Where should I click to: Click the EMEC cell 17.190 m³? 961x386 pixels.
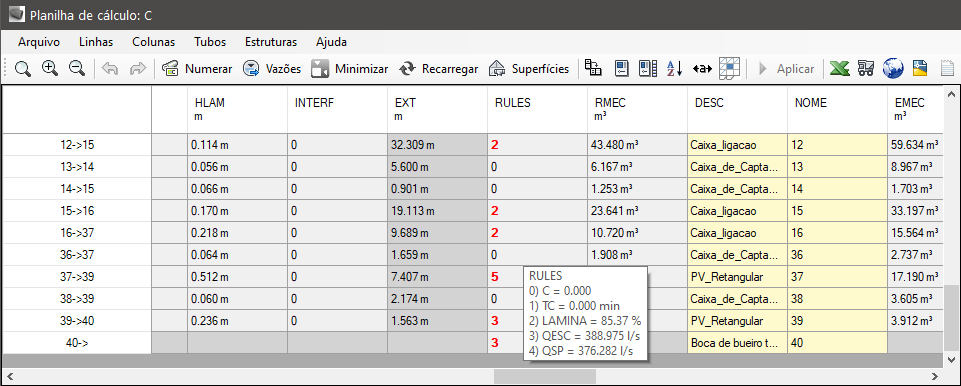click(914, 277)
